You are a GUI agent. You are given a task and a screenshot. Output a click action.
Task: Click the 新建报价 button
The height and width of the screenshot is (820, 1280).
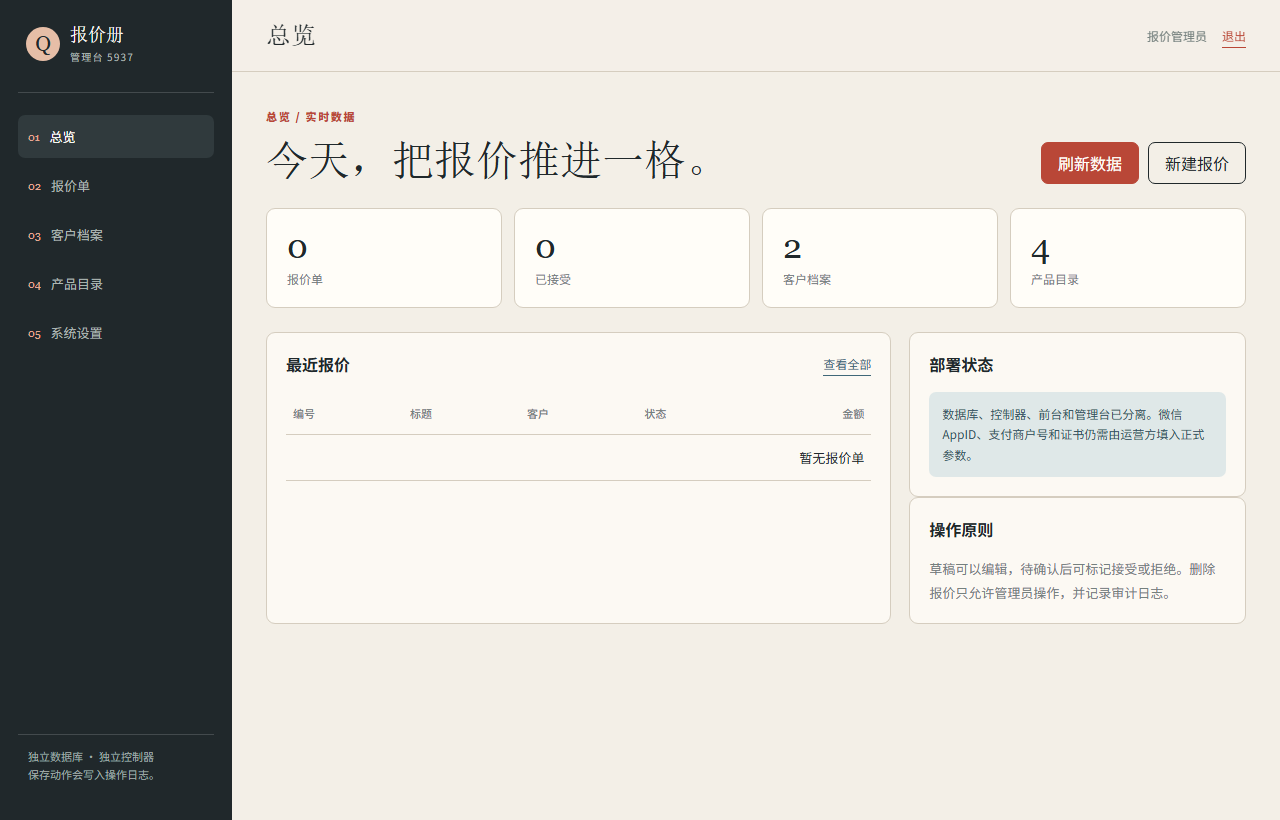point(1197,163)
